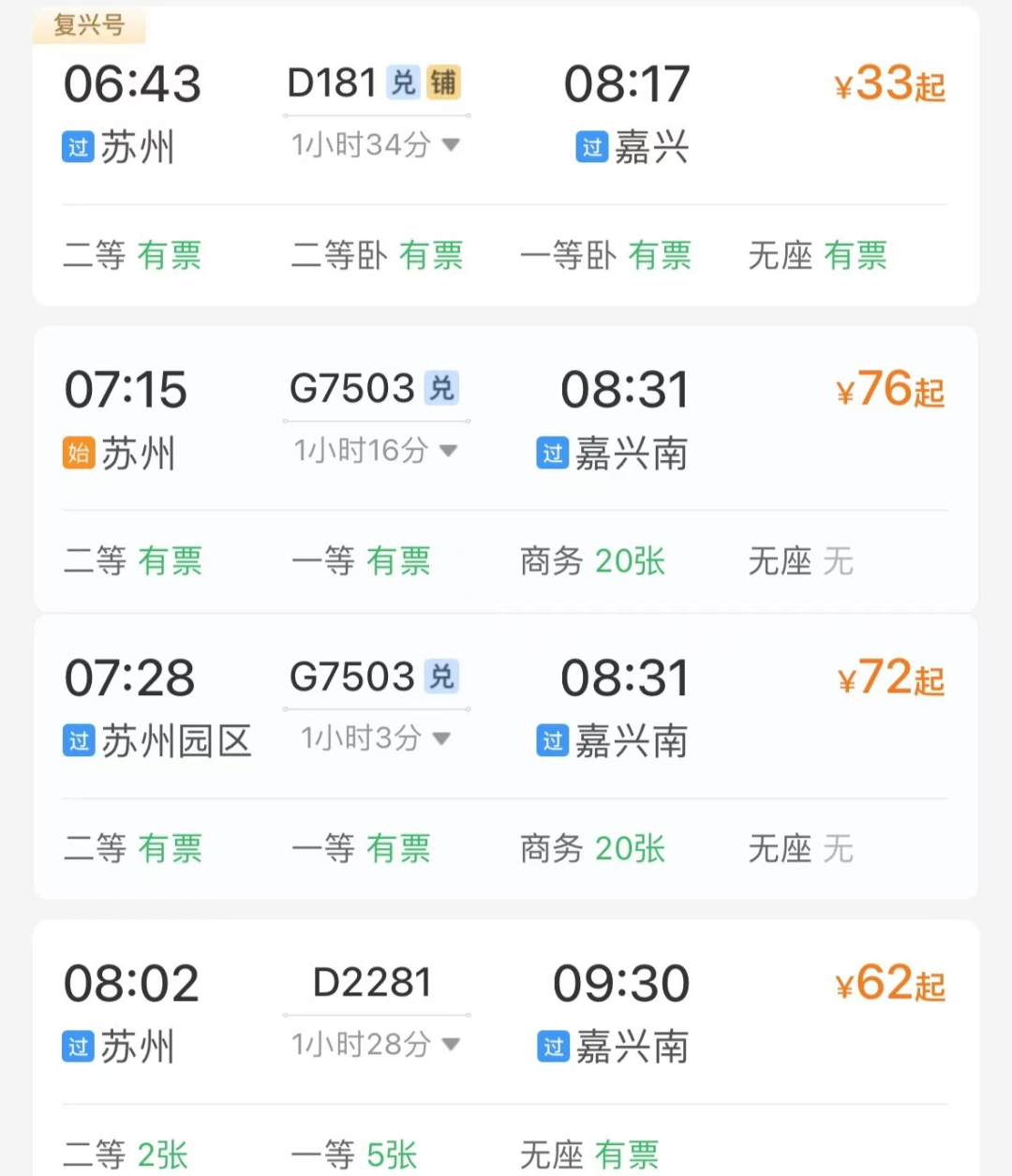This screenshot has height=1176, width=1012.
Task: Open the ¥72起 price from 苏州园区
Action: [890, 677]
